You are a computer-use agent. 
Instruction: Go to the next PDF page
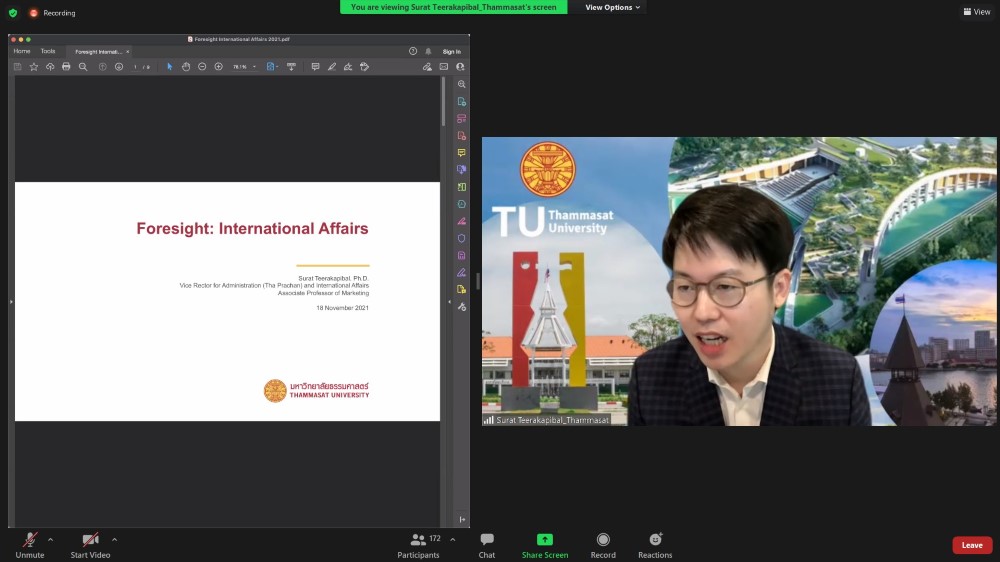pyautogui.click(x=118, y=67)
